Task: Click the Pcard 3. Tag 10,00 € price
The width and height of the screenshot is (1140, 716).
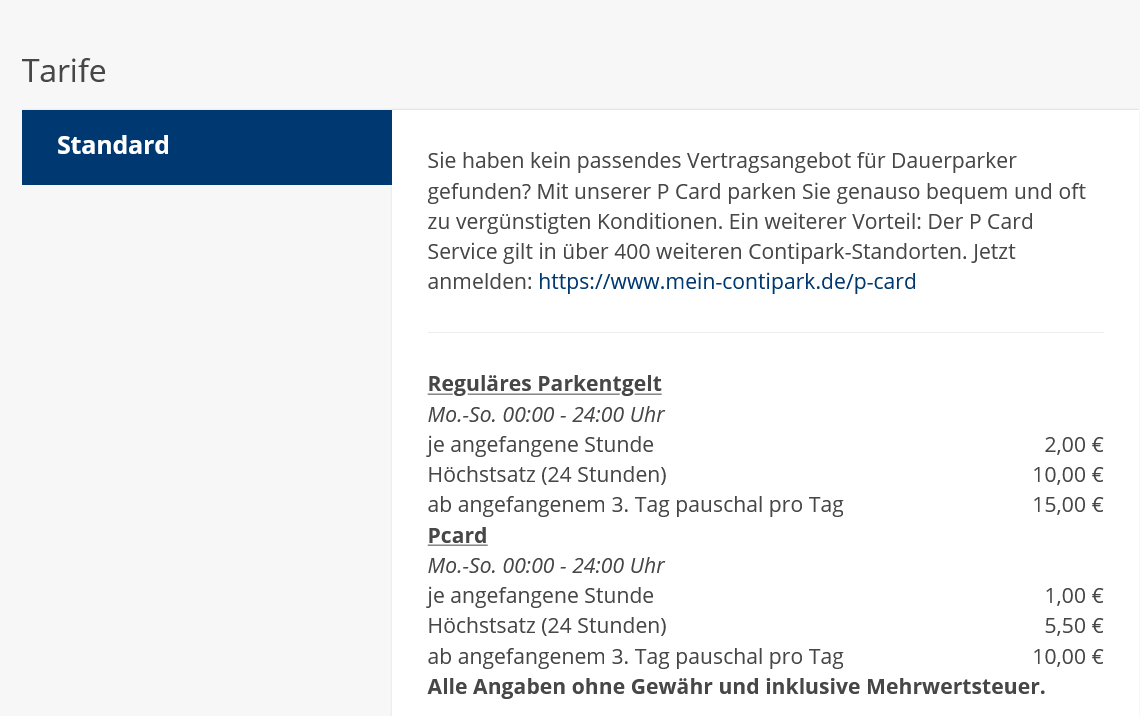Action: (1067, 657)
